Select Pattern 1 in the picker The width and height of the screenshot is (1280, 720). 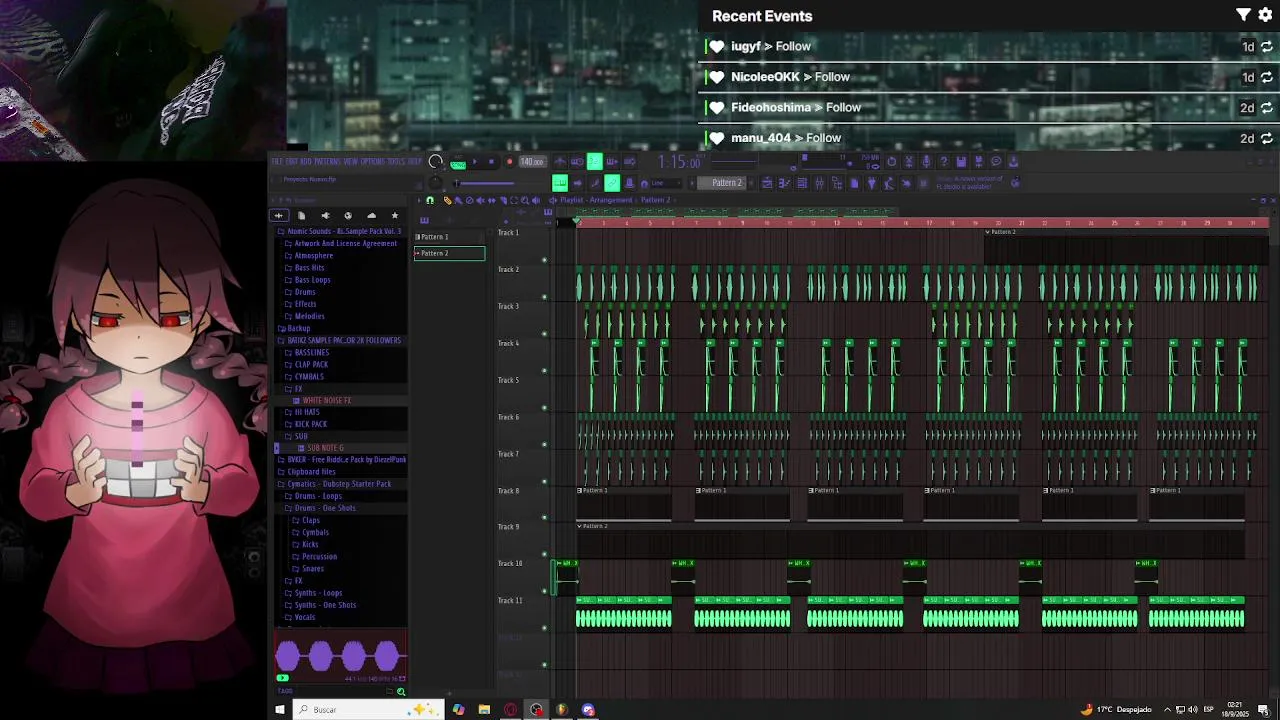[x=449, y=237]
